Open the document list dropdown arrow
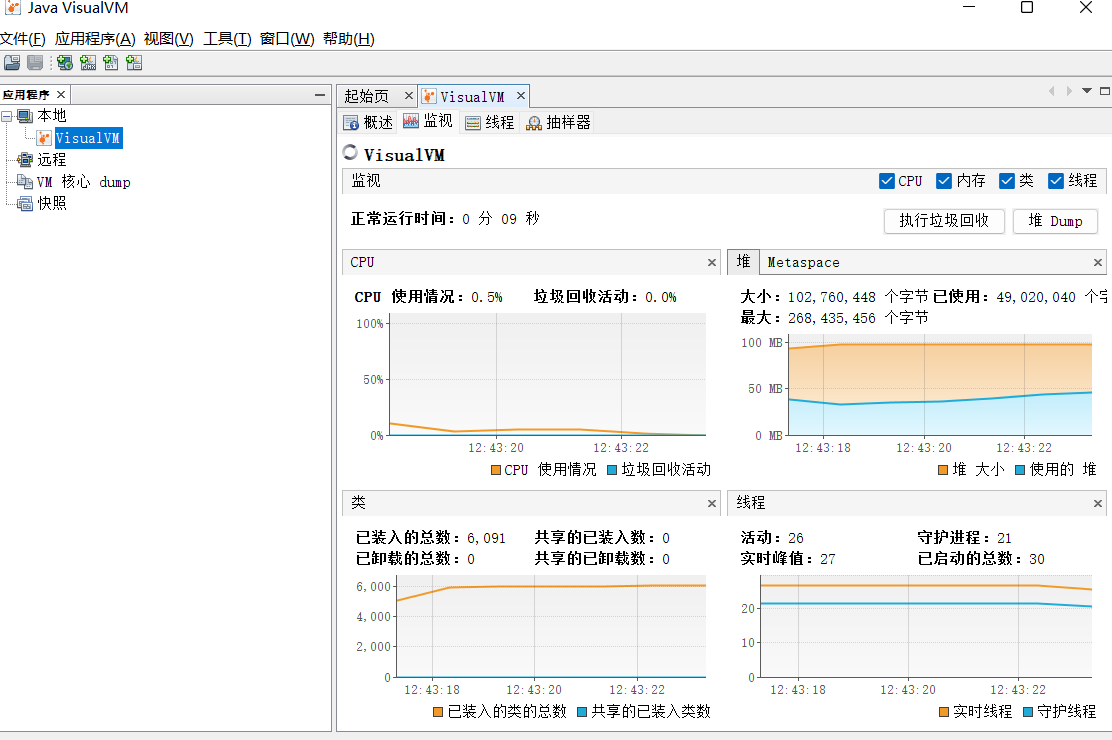The height and width of the screenshot is (740, 1112). click(1086, 91)
